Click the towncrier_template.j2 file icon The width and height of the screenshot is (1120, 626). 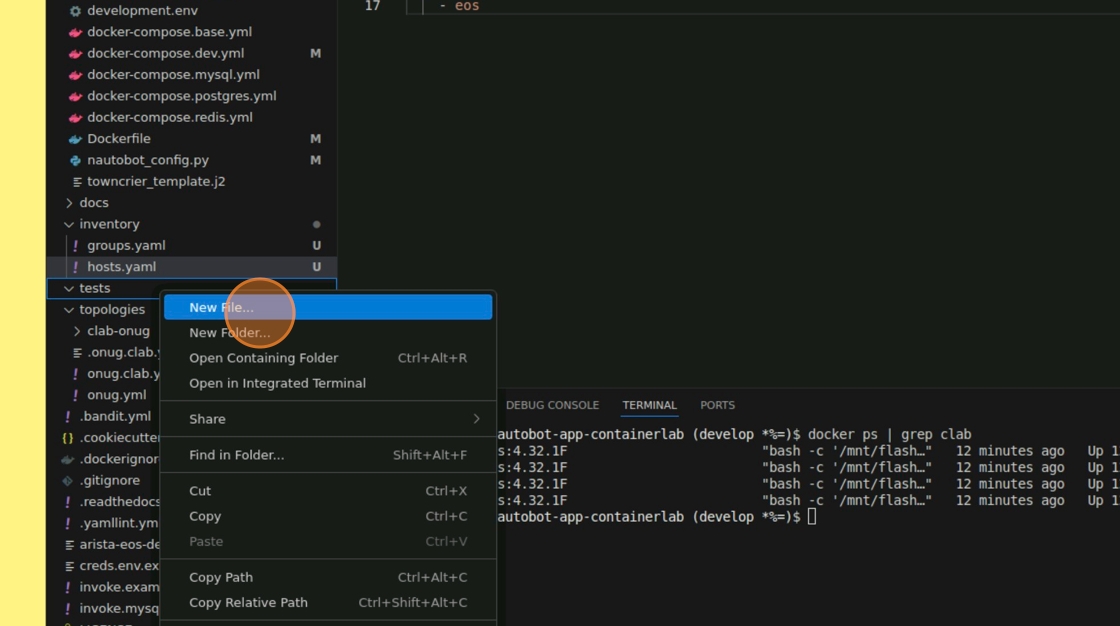coord(77,182)
